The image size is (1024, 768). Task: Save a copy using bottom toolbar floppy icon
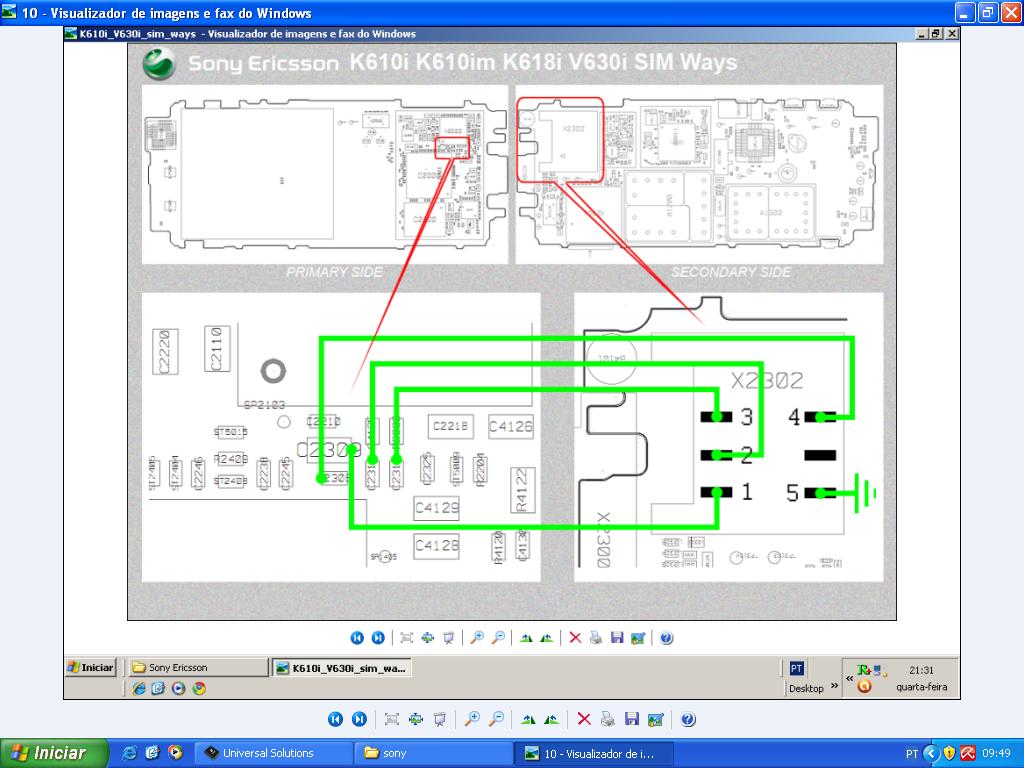(632, 719)
